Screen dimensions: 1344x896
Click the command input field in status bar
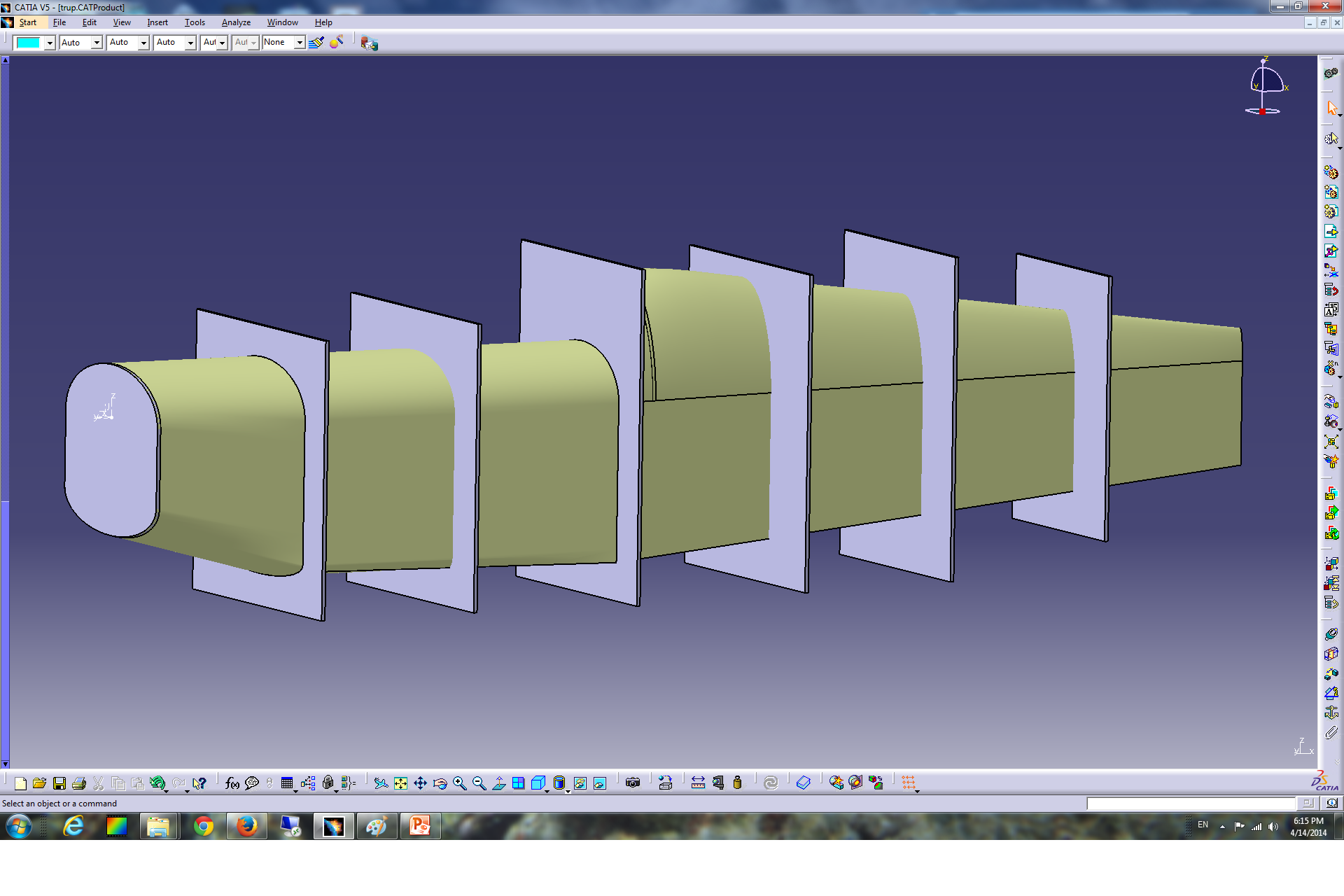[x=1190, y=804]
